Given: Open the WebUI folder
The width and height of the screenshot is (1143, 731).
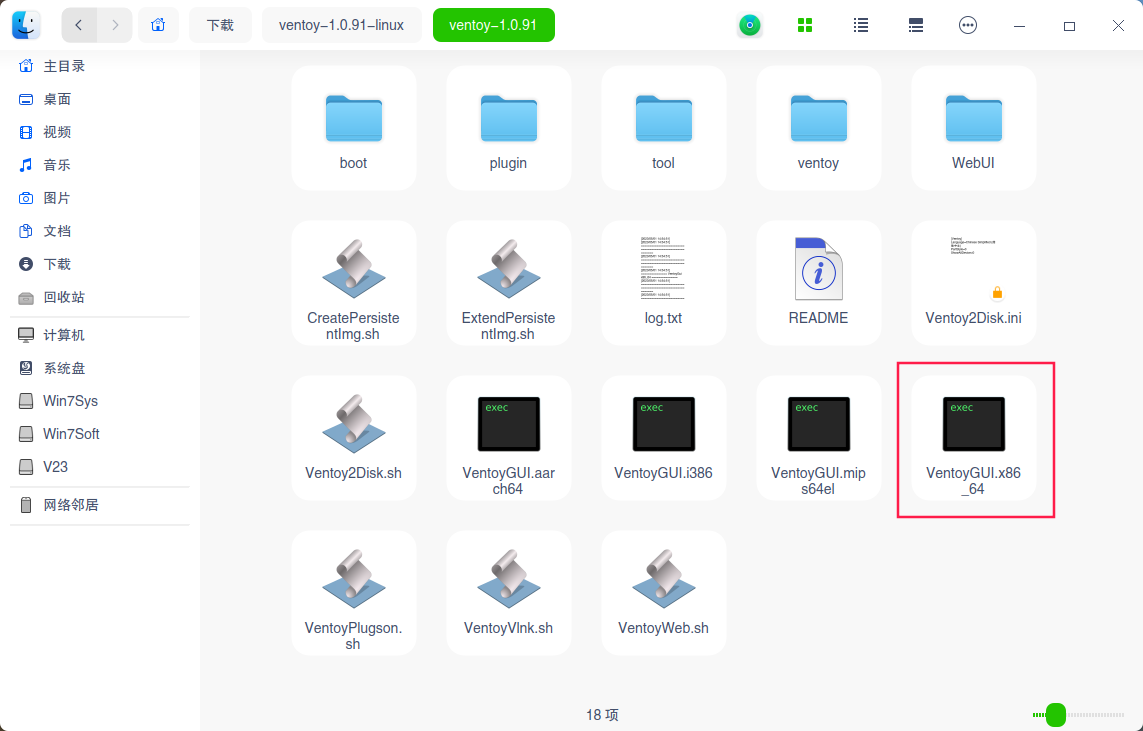Looking at the screenshot, I should (x=973, y=128).
